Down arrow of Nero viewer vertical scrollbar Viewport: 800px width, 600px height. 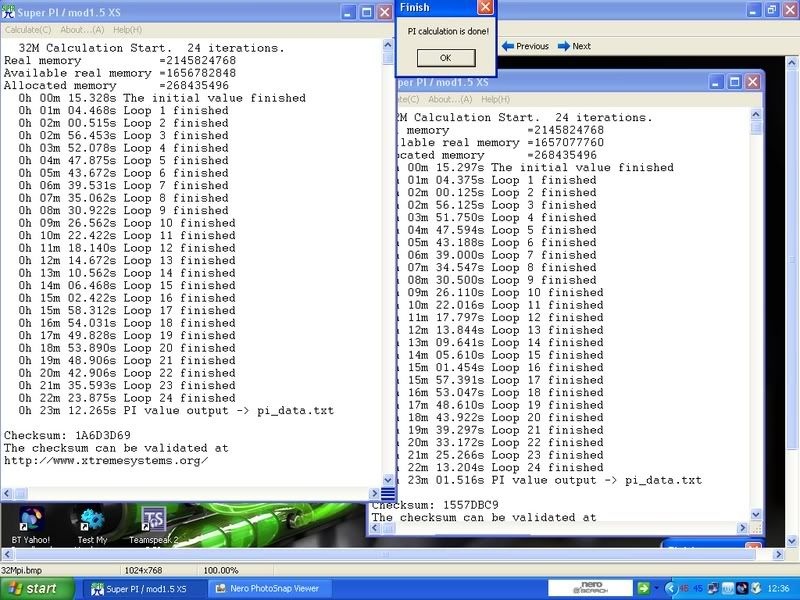(x=791, y=540)
